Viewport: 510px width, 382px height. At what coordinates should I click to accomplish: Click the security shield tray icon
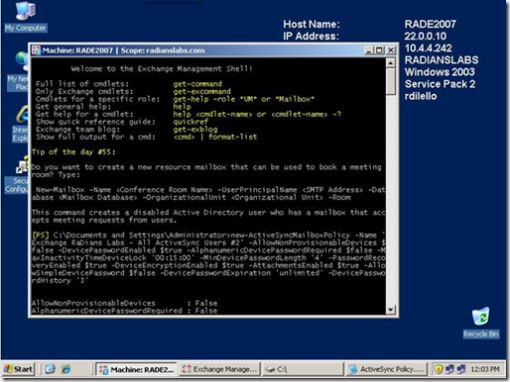pos(439,369)
